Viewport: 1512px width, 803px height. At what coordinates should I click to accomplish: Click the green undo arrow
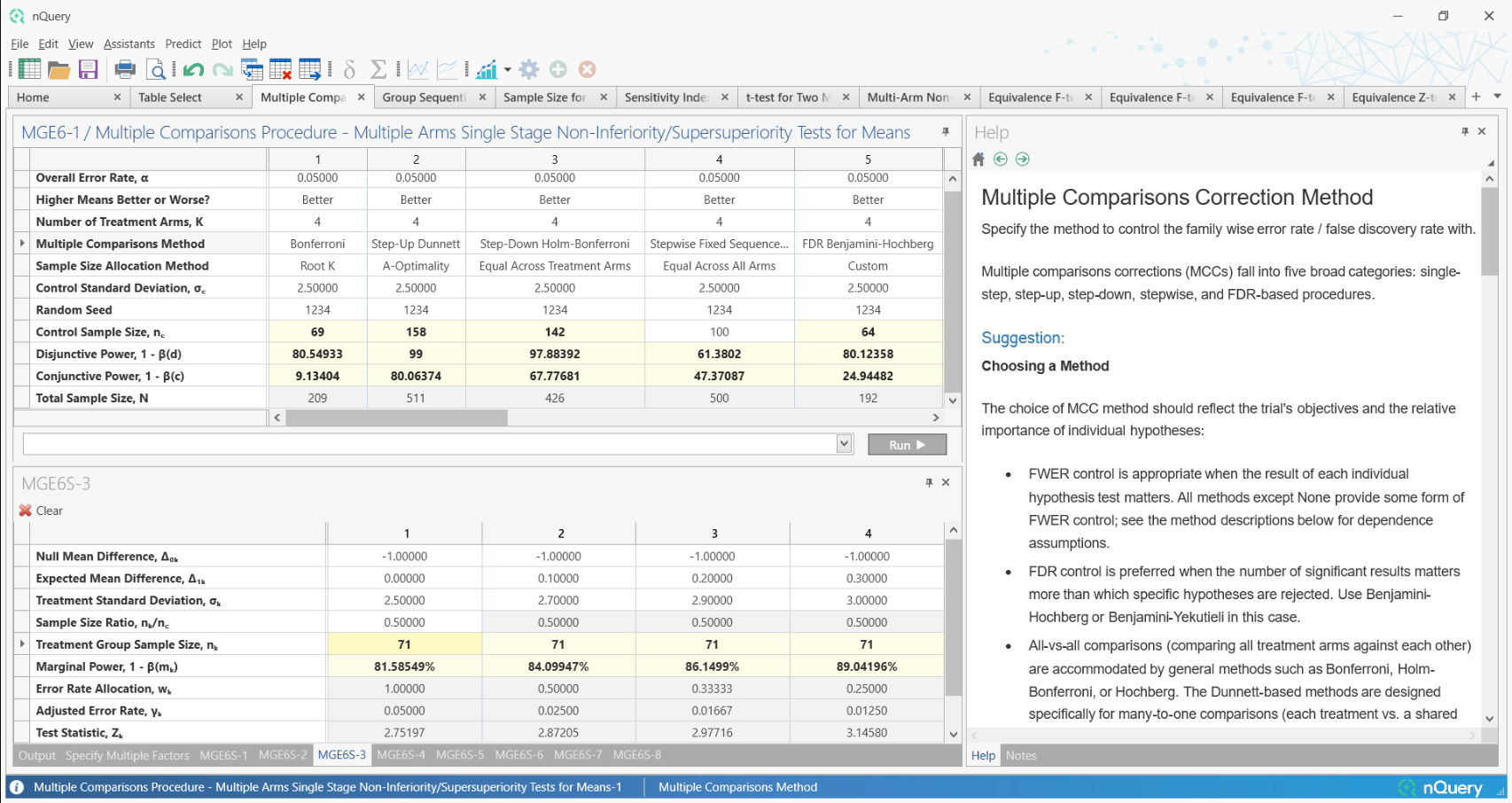193,69
